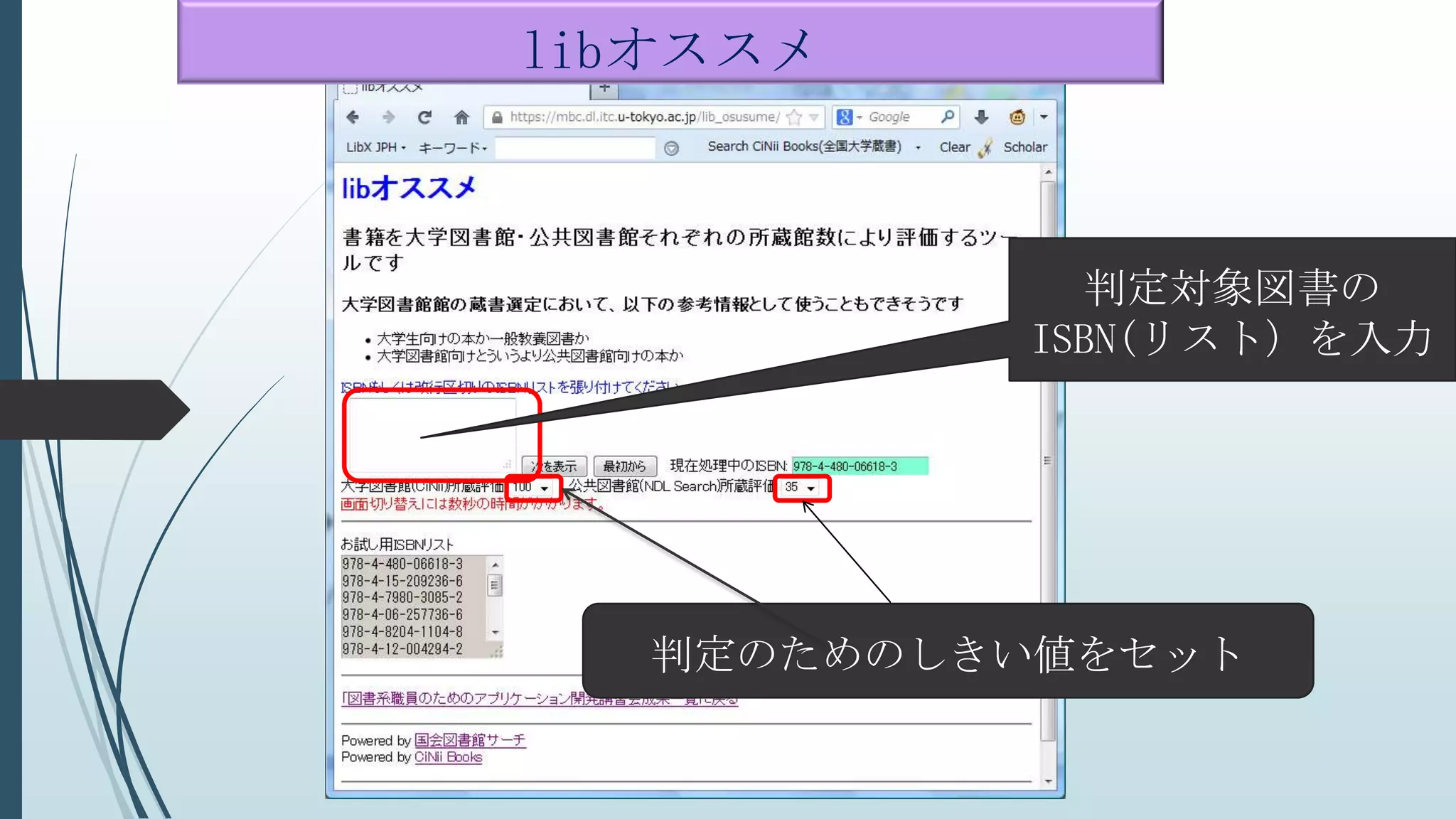Click the libオススメ browser tab
Image resolution: width=1456 pixels, height=819 pixels.
(x=462, y=89)
